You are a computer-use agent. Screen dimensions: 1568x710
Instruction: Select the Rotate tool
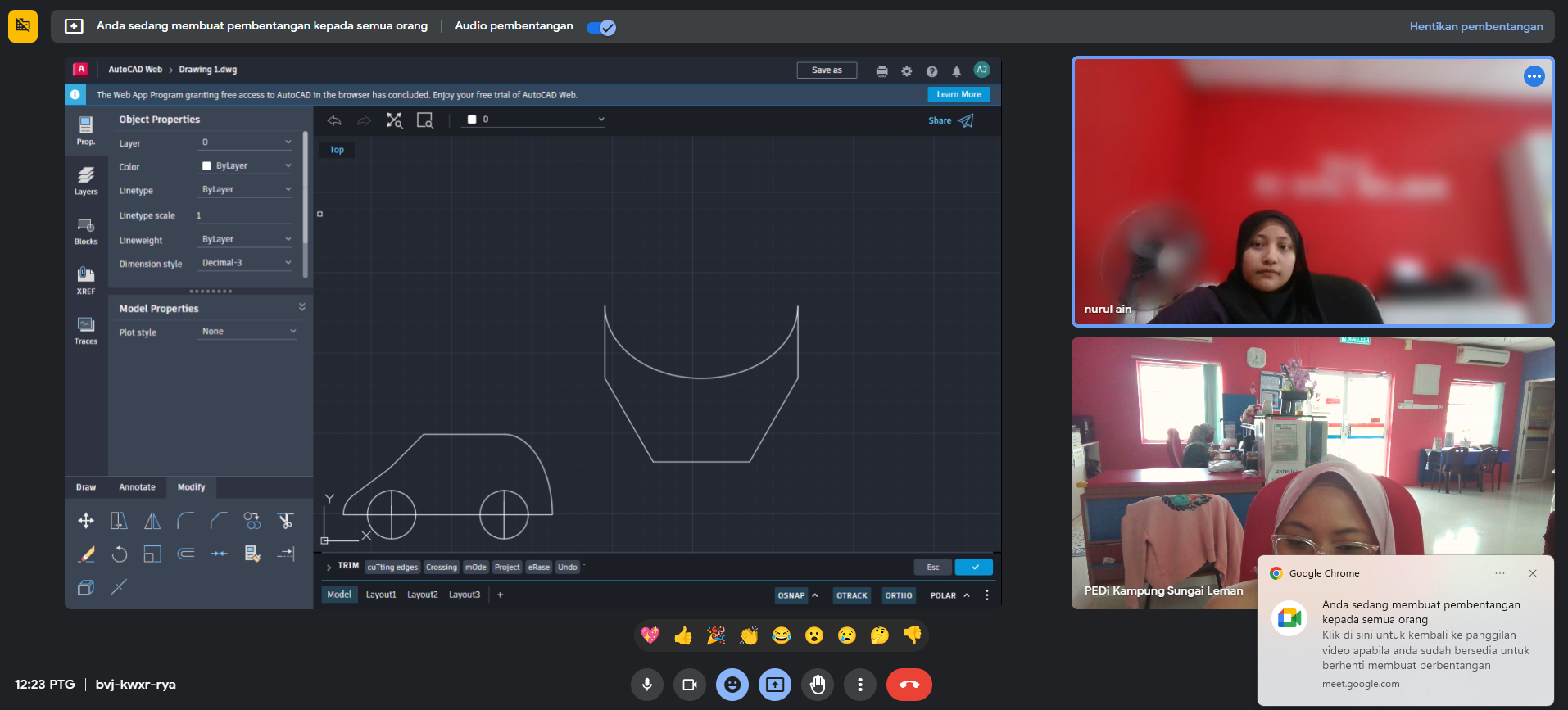120,554
